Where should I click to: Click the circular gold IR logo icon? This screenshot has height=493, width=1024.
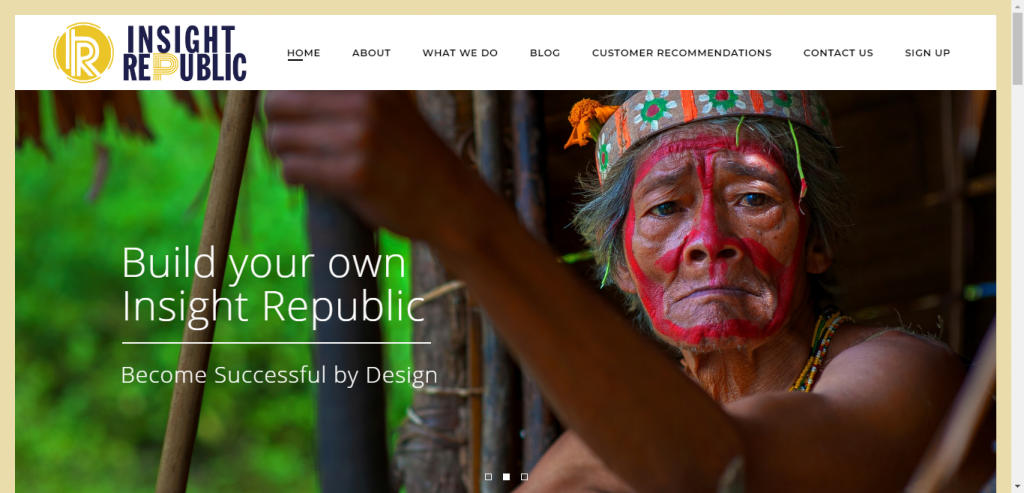click(83, 53)
